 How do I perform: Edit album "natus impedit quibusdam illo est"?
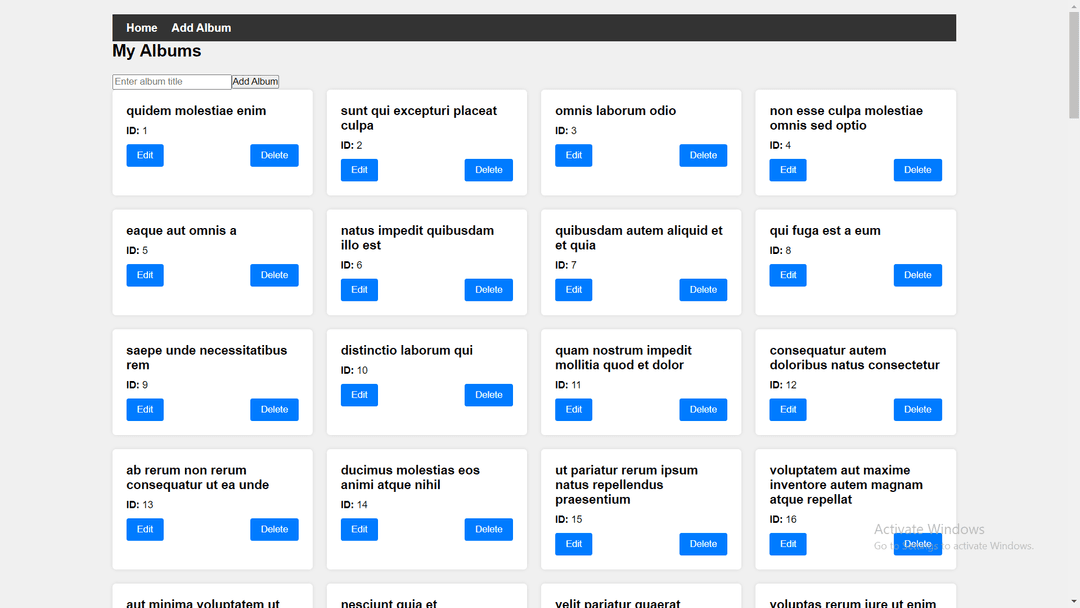coord(359,290)
